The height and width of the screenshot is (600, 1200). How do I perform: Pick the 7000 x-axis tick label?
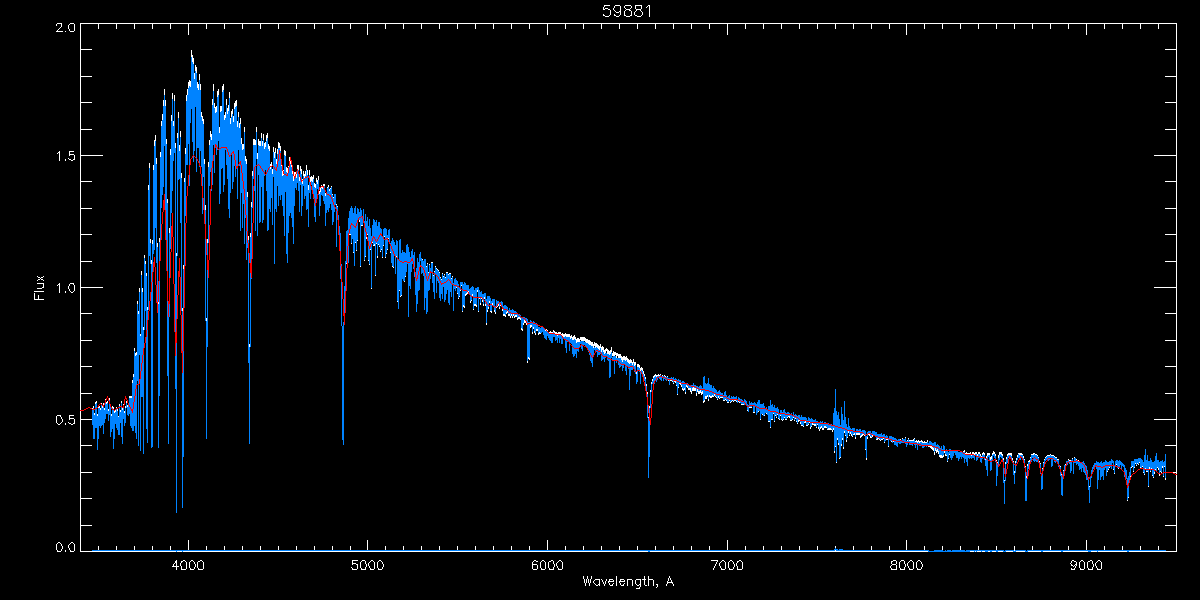click(727, 564)
